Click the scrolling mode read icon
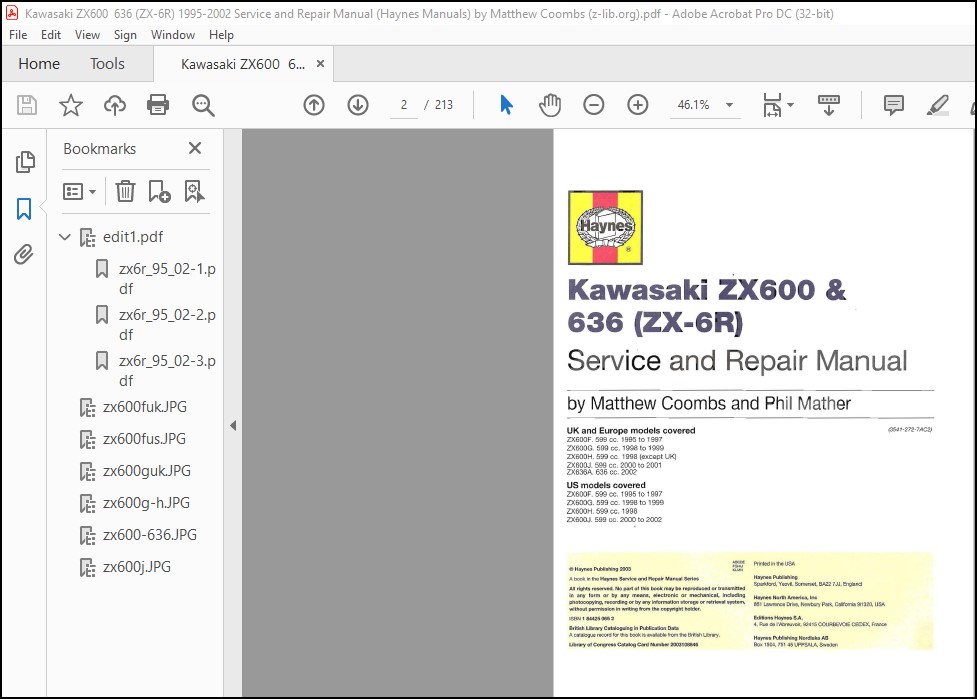Image resolution: width=977 pixels, height=699 pixels. (829, 105)
